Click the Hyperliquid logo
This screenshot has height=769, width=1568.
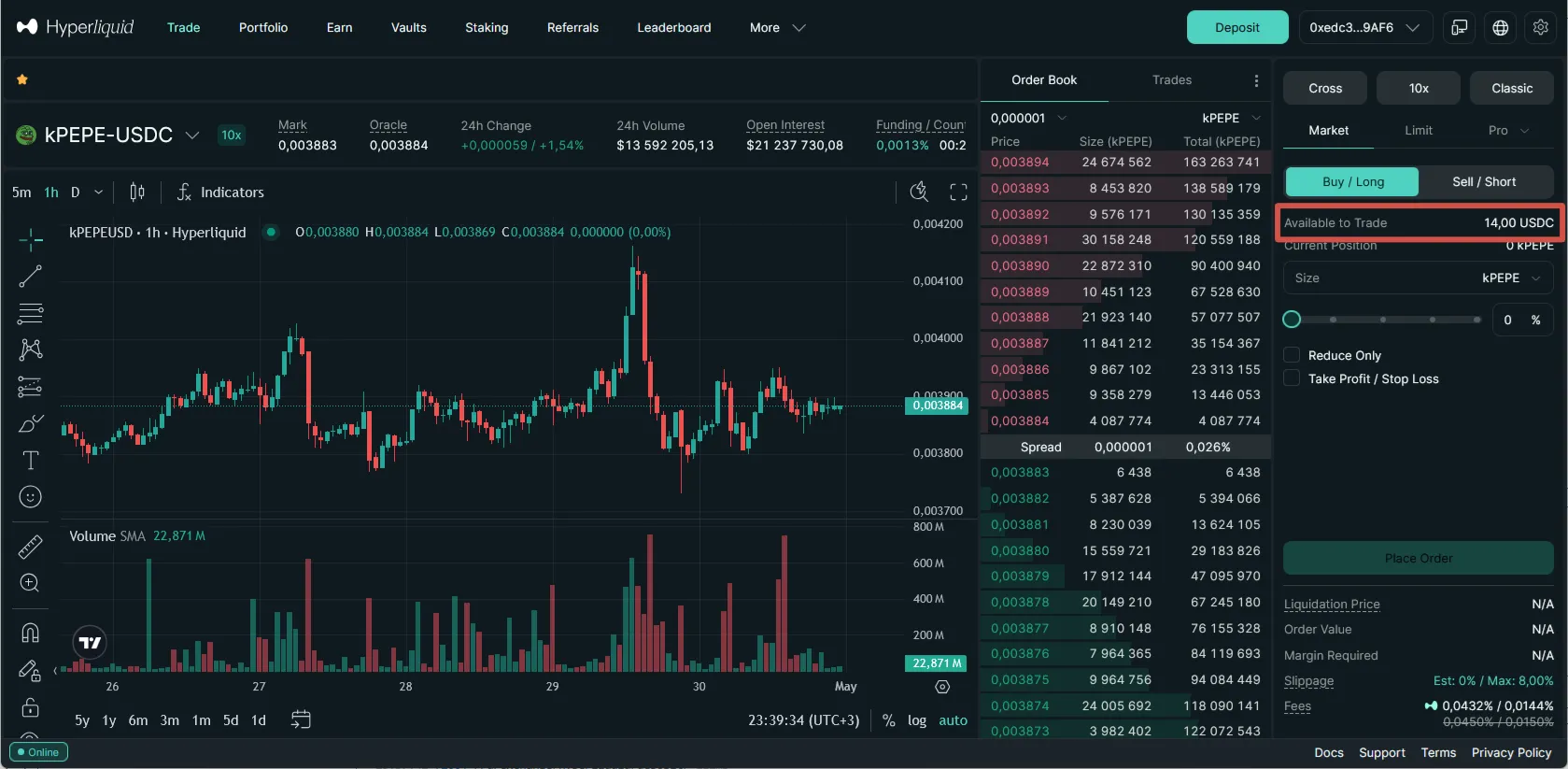[x=76, y=27]
